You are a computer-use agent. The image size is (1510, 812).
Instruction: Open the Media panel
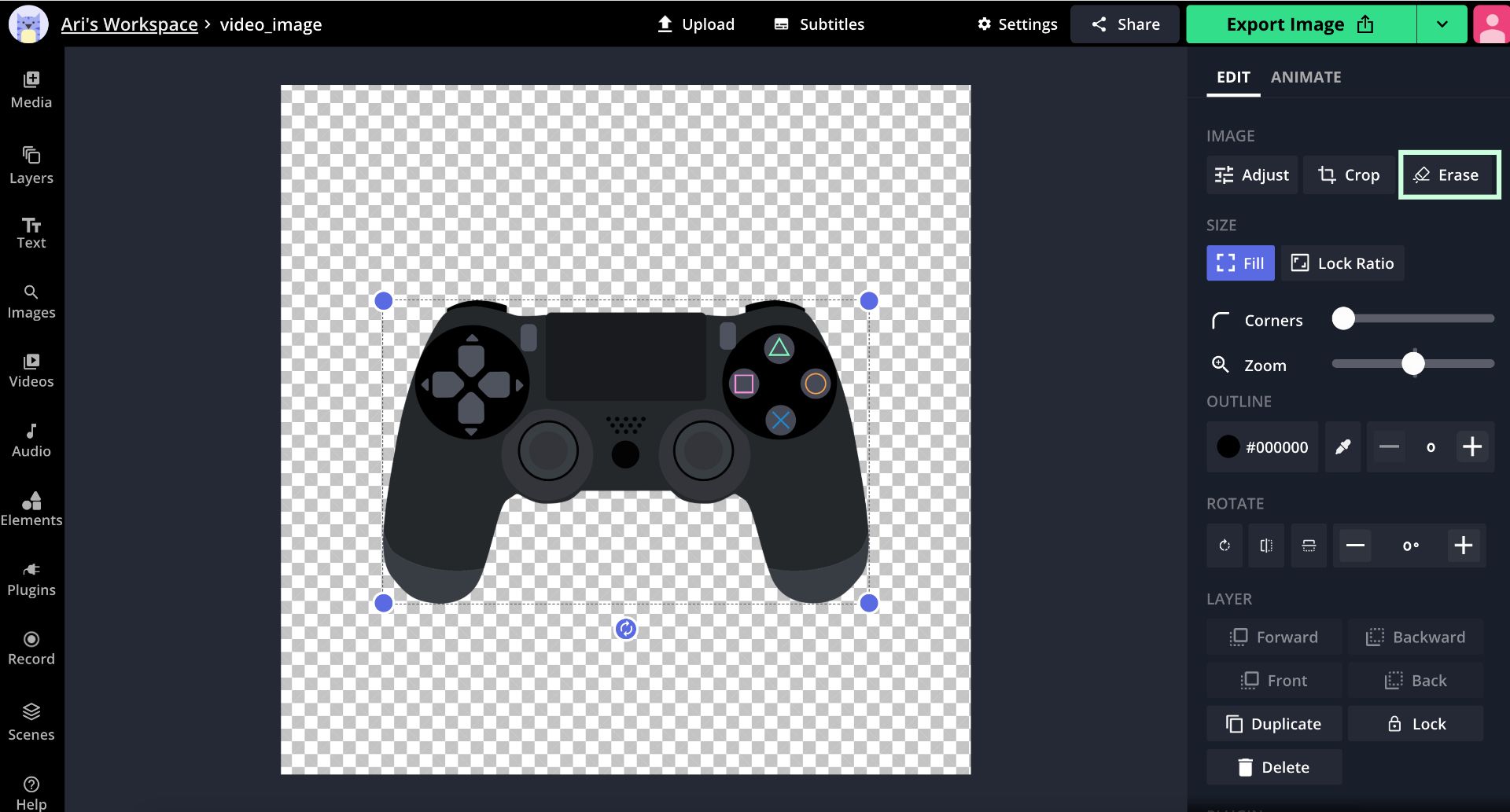tap(31, 90)
